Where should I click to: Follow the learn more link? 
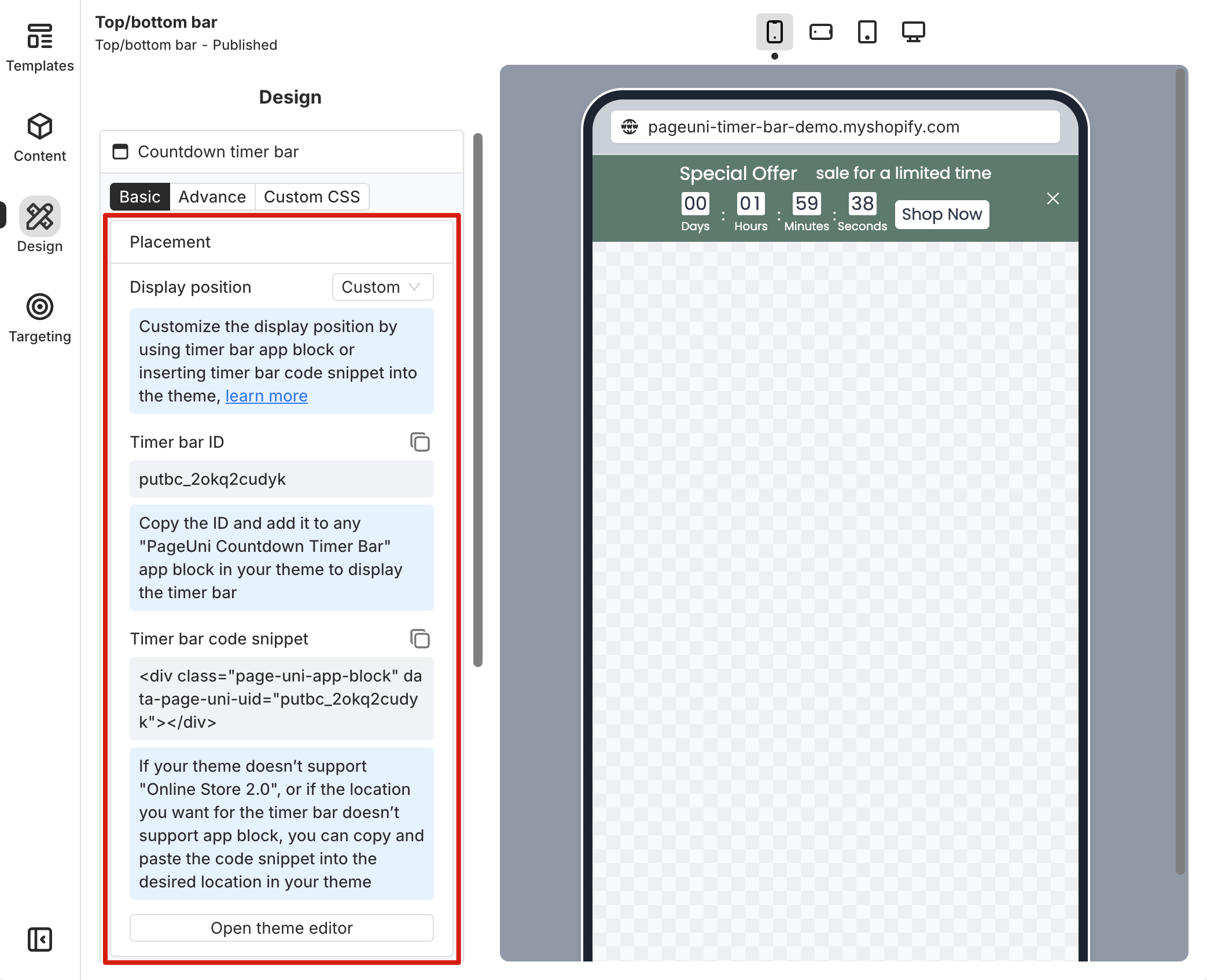[266, 396]
